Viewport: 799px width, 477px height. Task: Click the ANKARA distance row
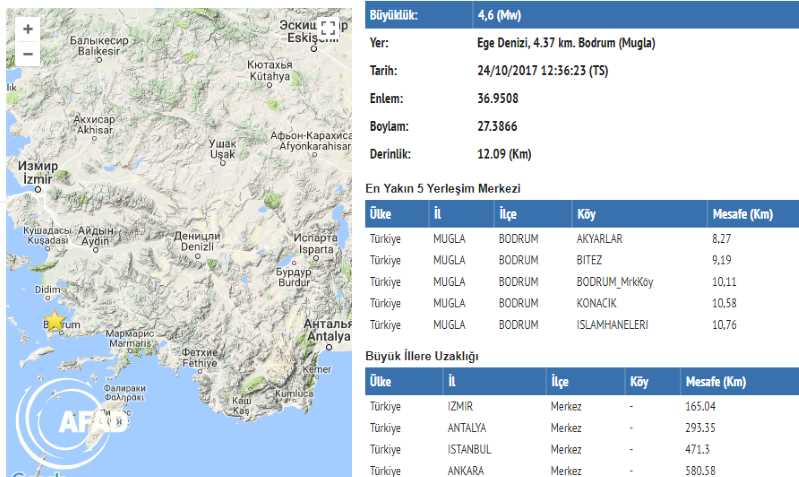[x=580, y=470]
